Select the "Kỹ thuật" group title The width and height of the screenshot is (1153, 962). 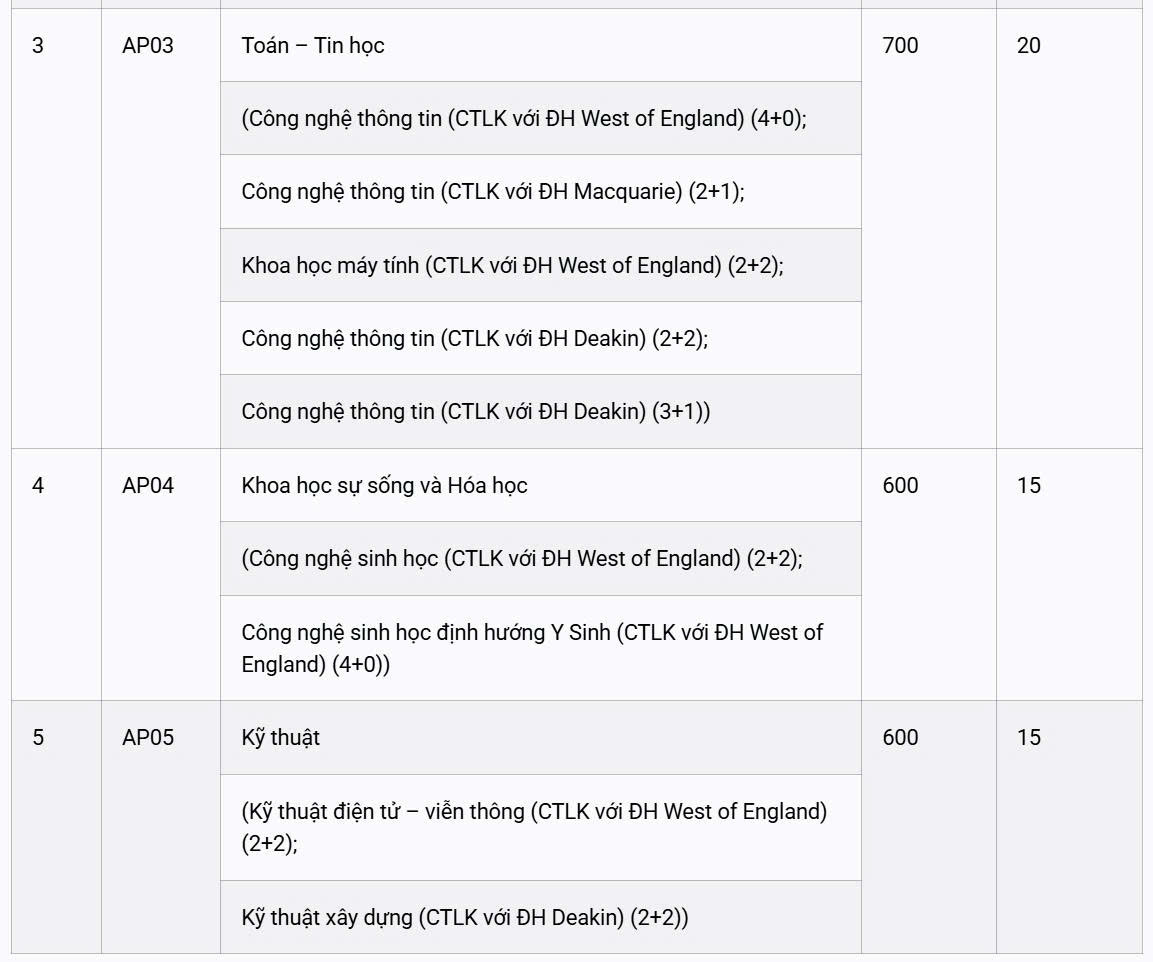(281, 738)
